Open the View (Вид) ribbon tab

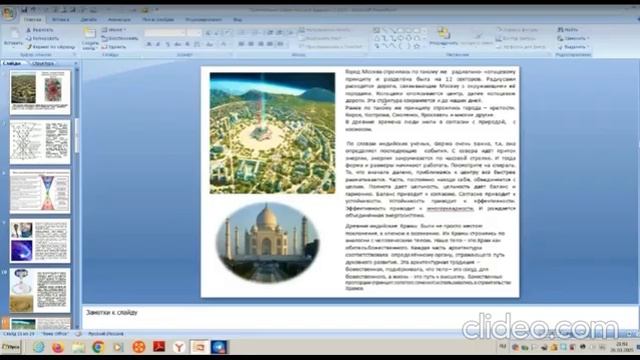tap(238, 20)
